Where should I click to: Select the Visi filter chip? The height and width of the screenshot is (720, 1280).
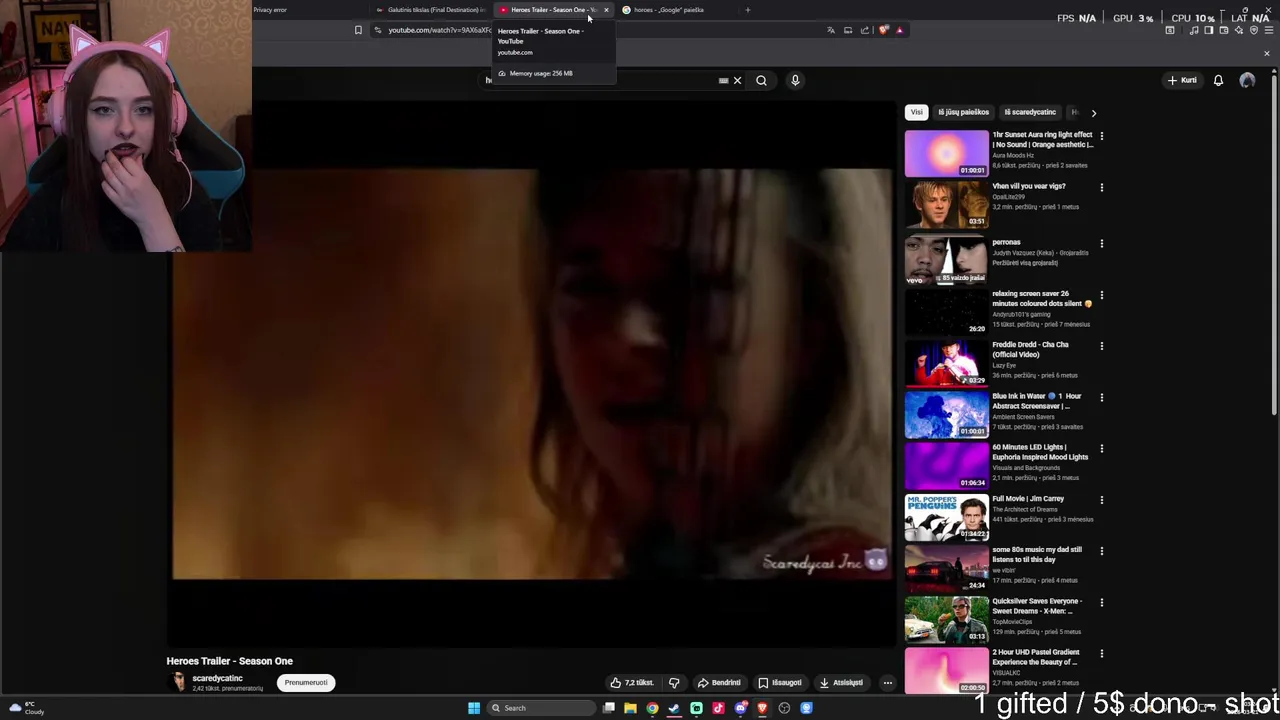[x=916, y=112]
